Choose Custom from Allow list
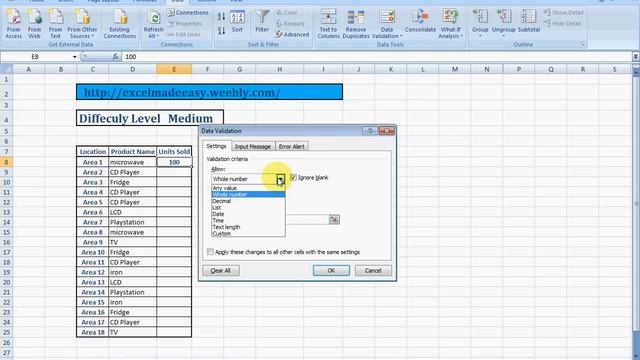640x360 pixels. 248,233
